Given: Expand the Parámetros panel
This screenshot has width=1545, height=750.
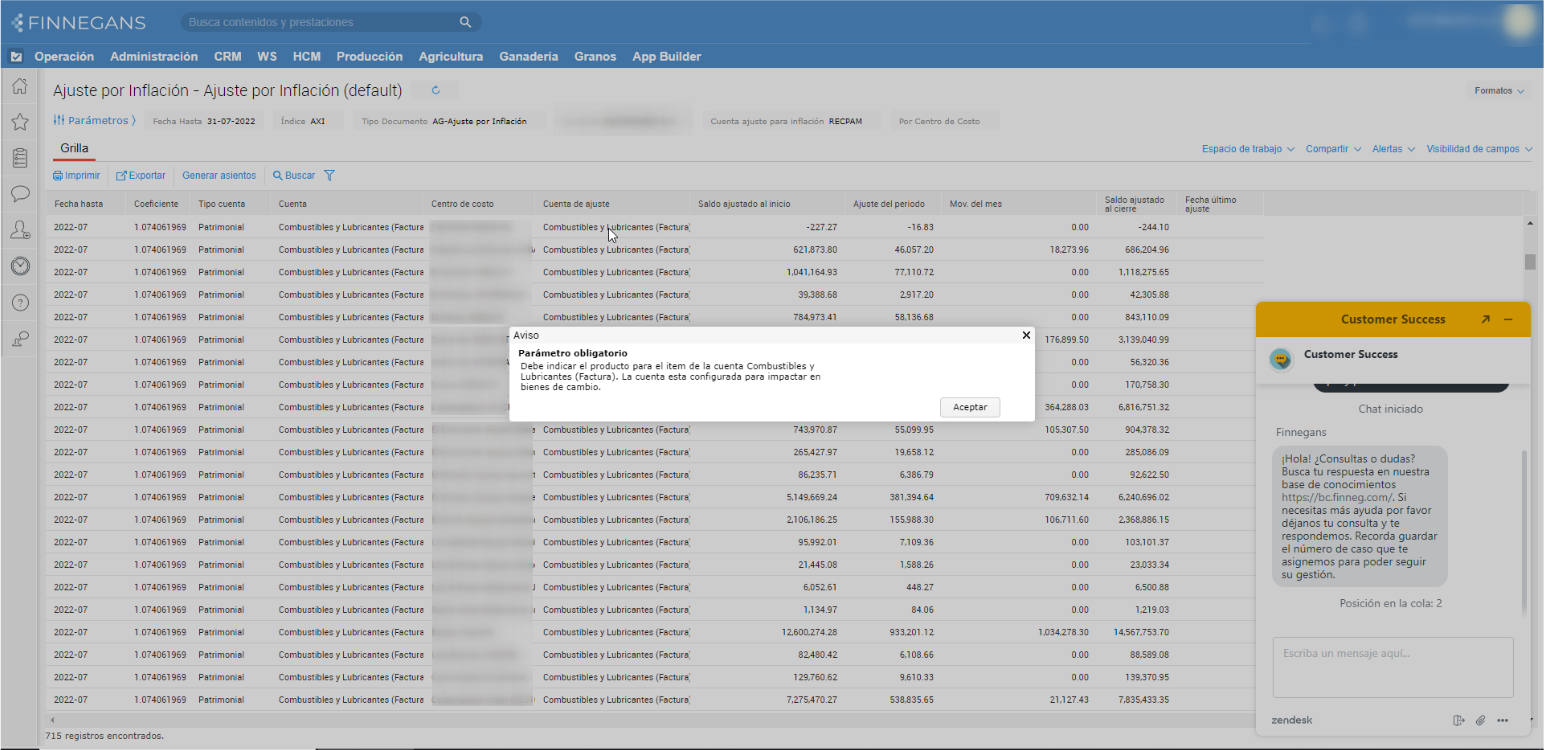Looking at the screenshot, I should point(94,121).
